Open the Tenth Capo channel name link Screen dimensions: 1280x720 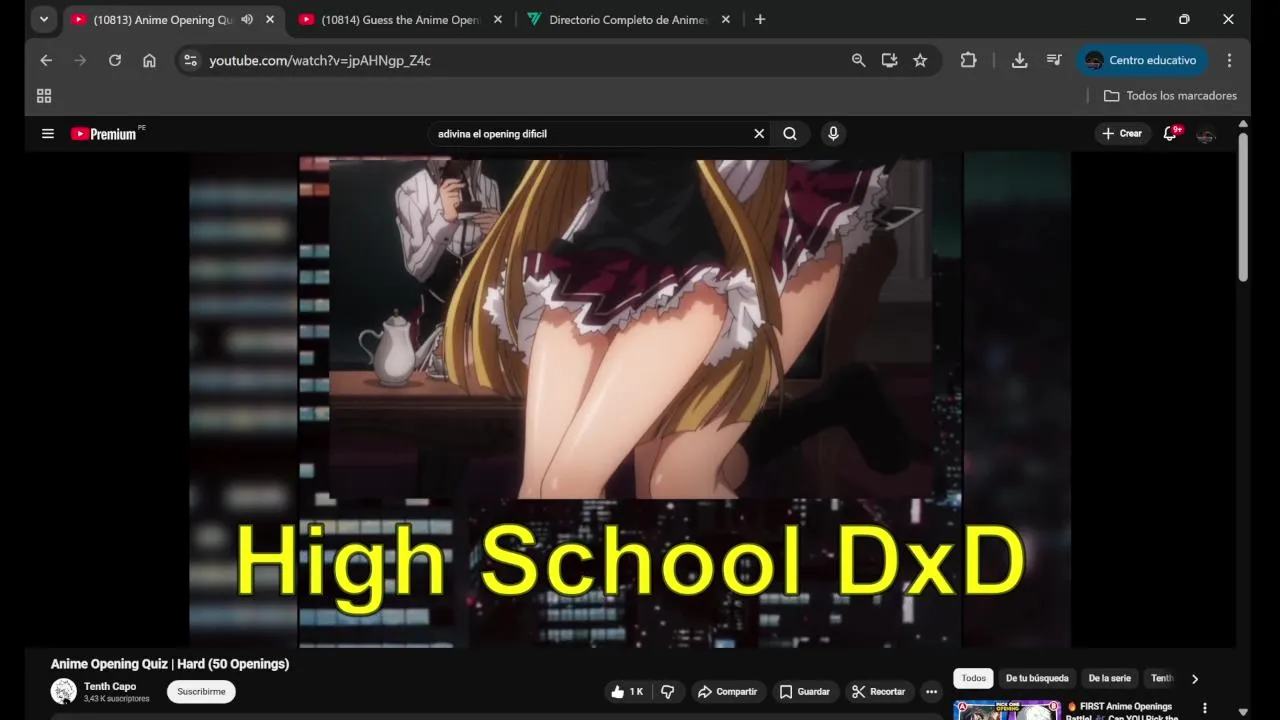coord(110,686)
